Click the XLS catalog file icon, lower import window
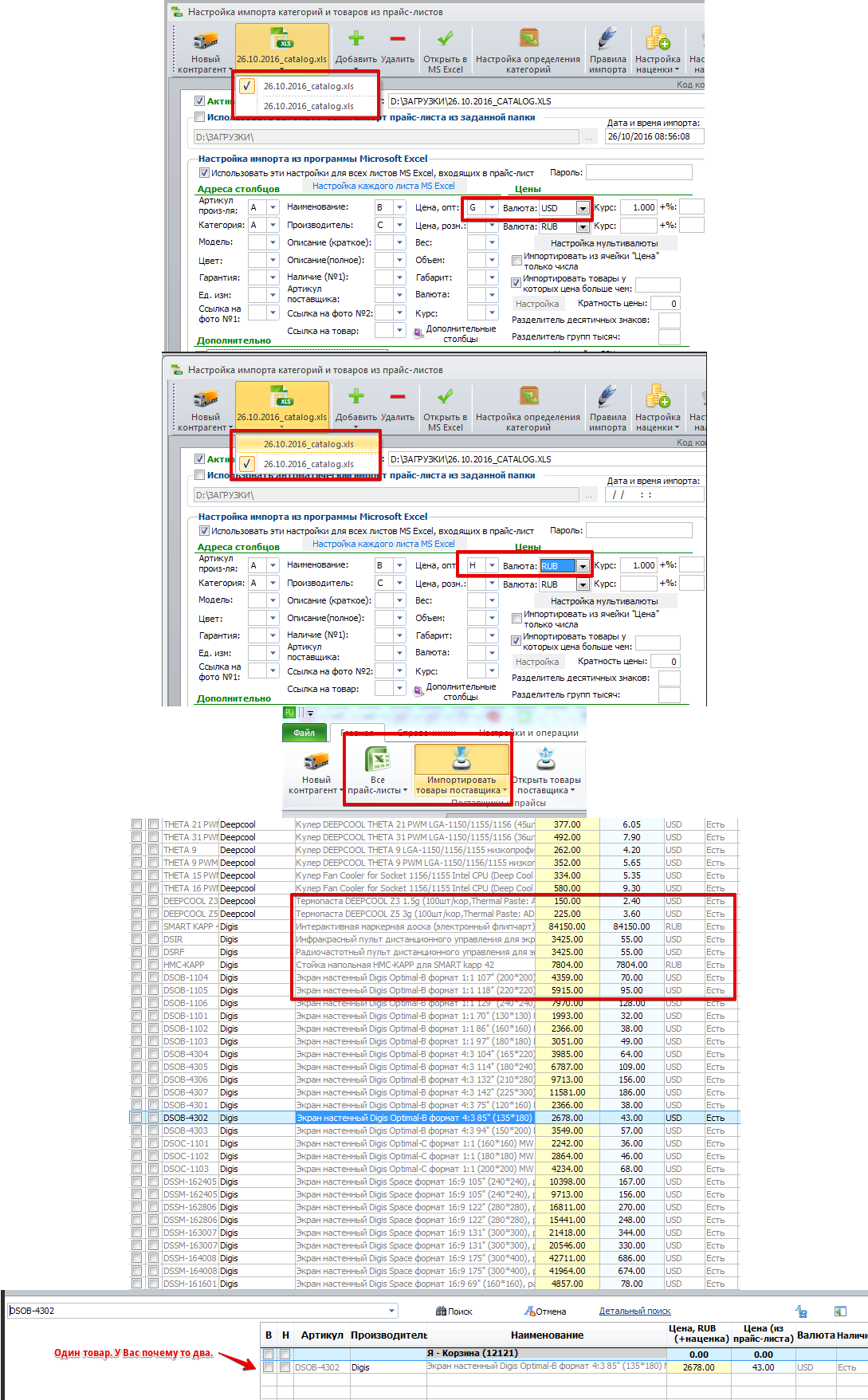Screen dimensions: 868x1400 (x=281, y=396)
